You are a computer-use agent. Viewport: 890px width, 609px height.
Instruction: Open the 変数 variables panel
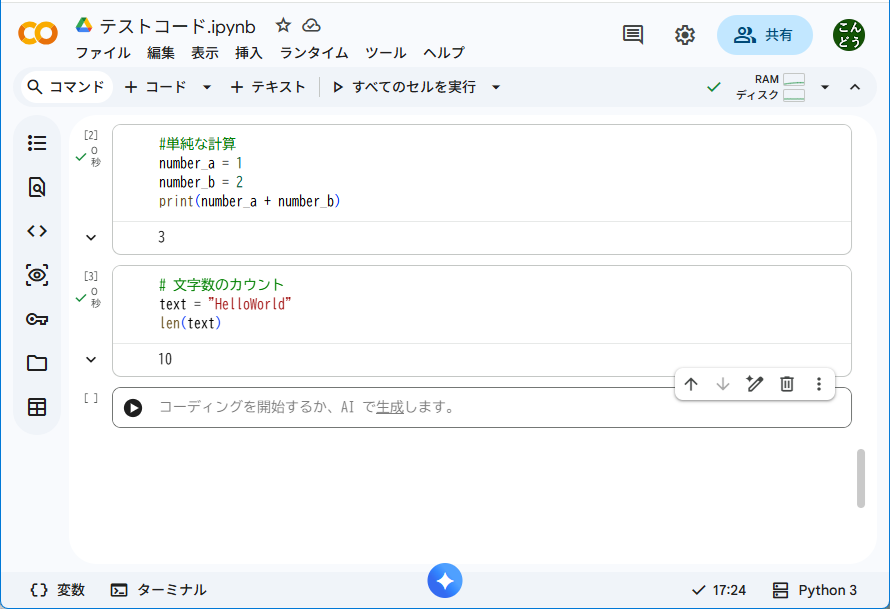(x=57, y=590)
